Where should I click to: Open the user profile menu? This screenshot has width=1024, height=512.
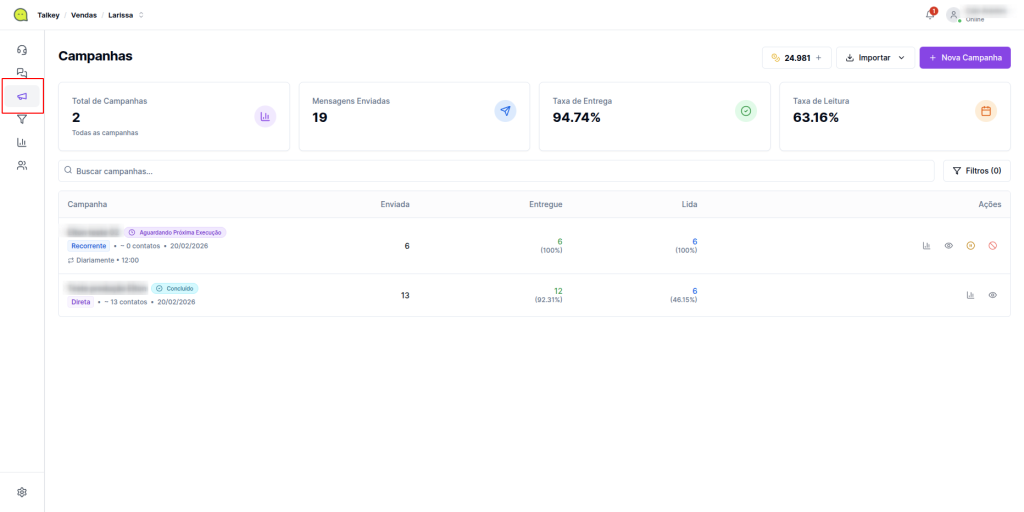click(970, 15)
